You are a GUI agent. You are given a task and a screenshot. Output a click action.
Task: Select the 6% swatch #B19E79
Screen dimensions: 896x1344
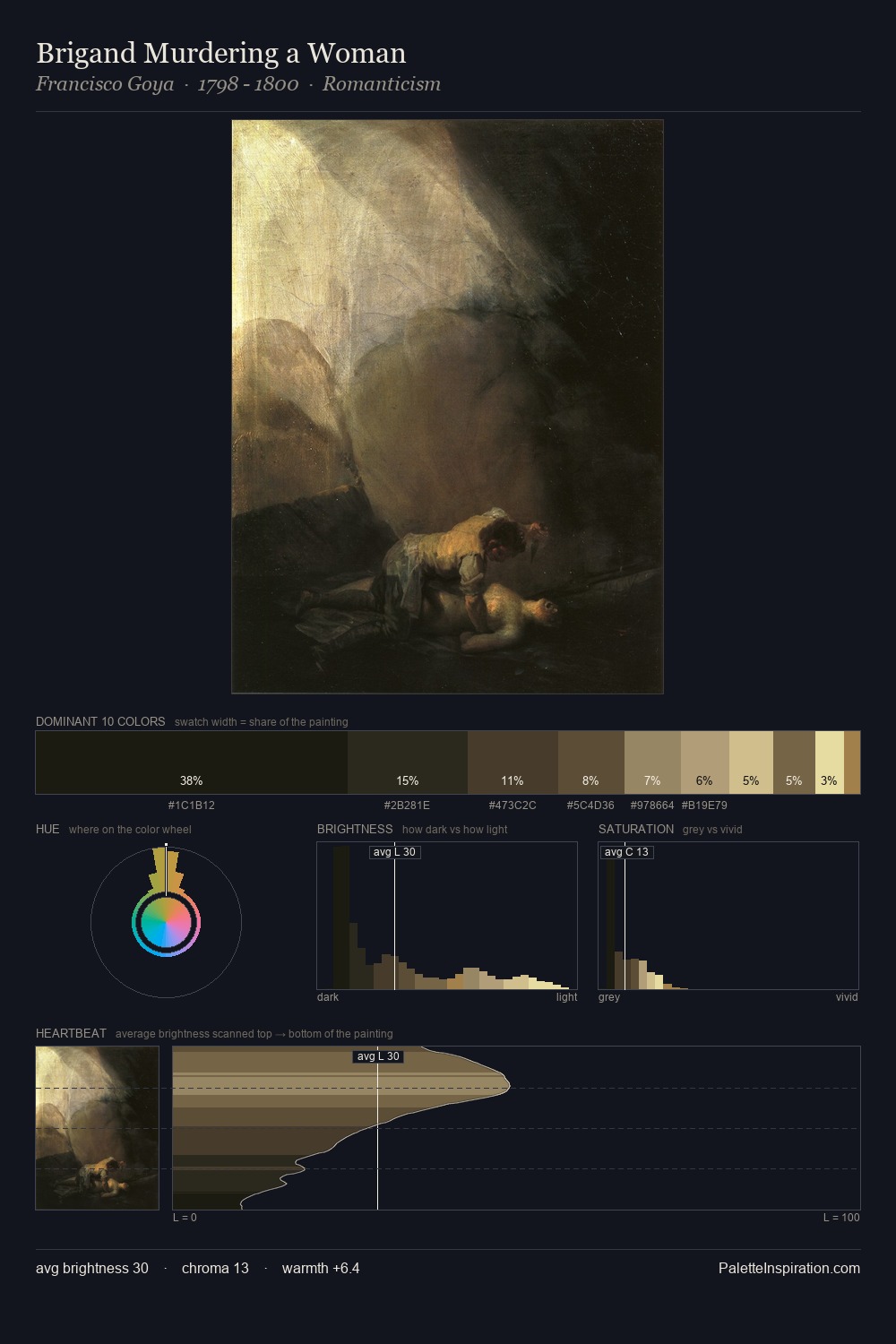coord(705,762)
